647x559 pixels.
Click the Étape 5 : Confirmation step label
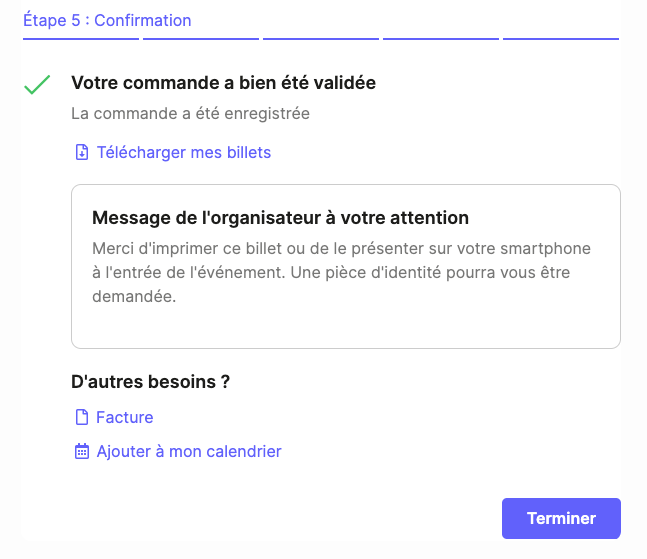[x=107, y=20]
